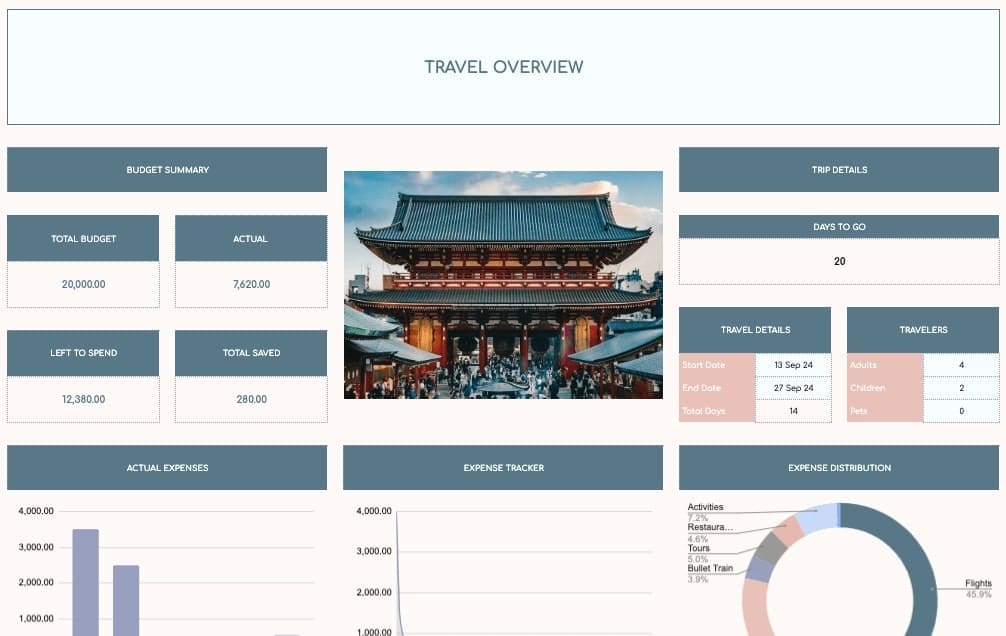Select the Start Date label cell
1006x636 pixels.
click(717, 365)
